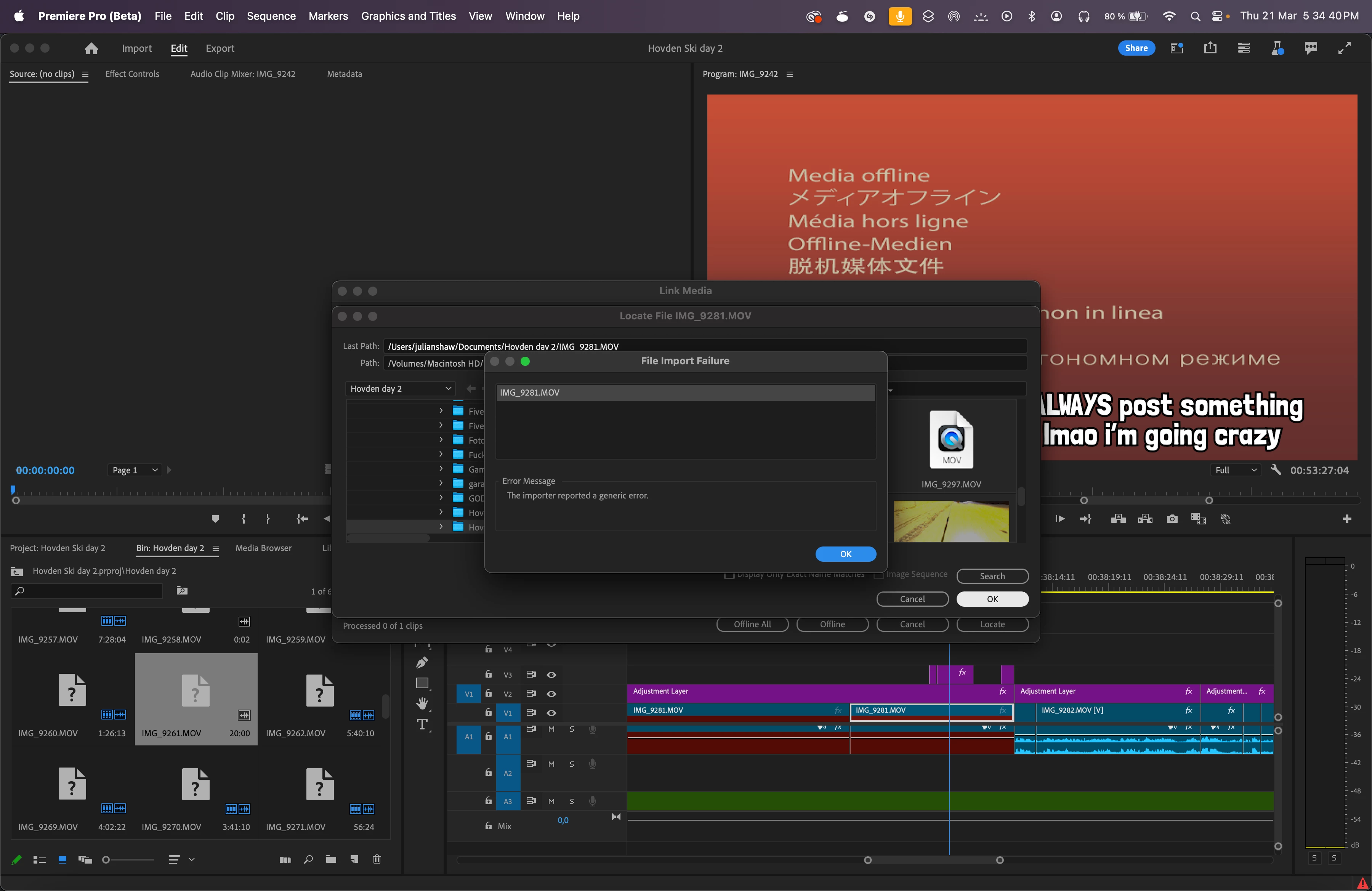The image size is (1372, 891).
Task: Click the Export Frame camera icon
Action: [1172, 519]
